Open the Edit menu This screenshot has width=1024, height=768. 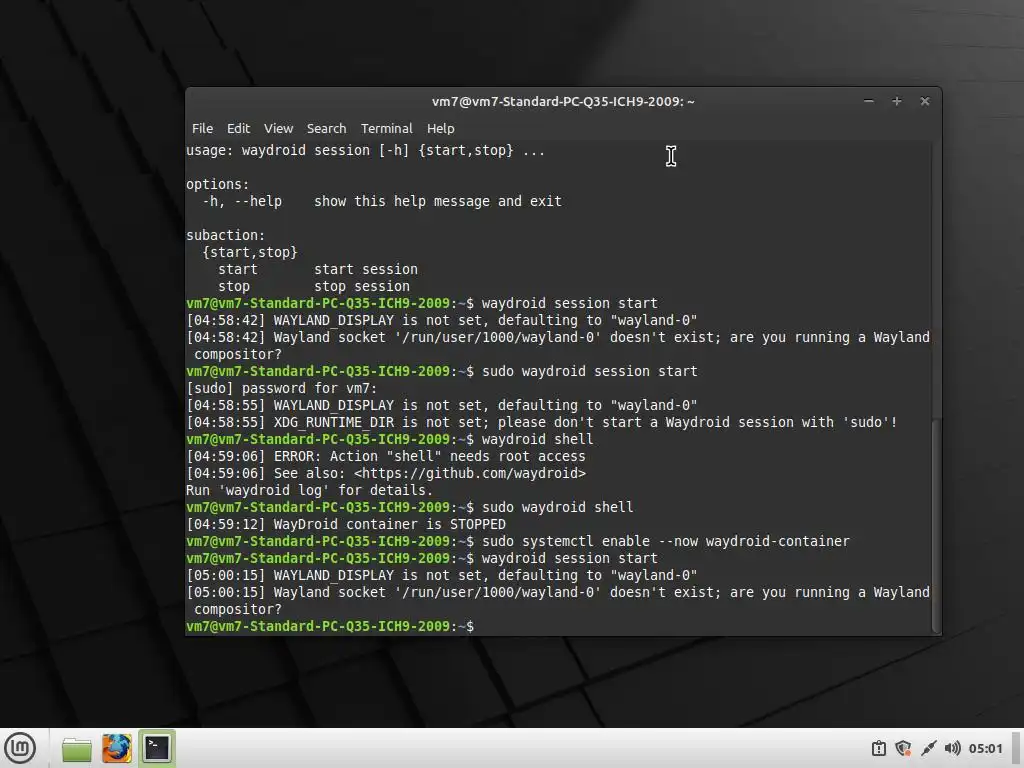tap(238, 129)
